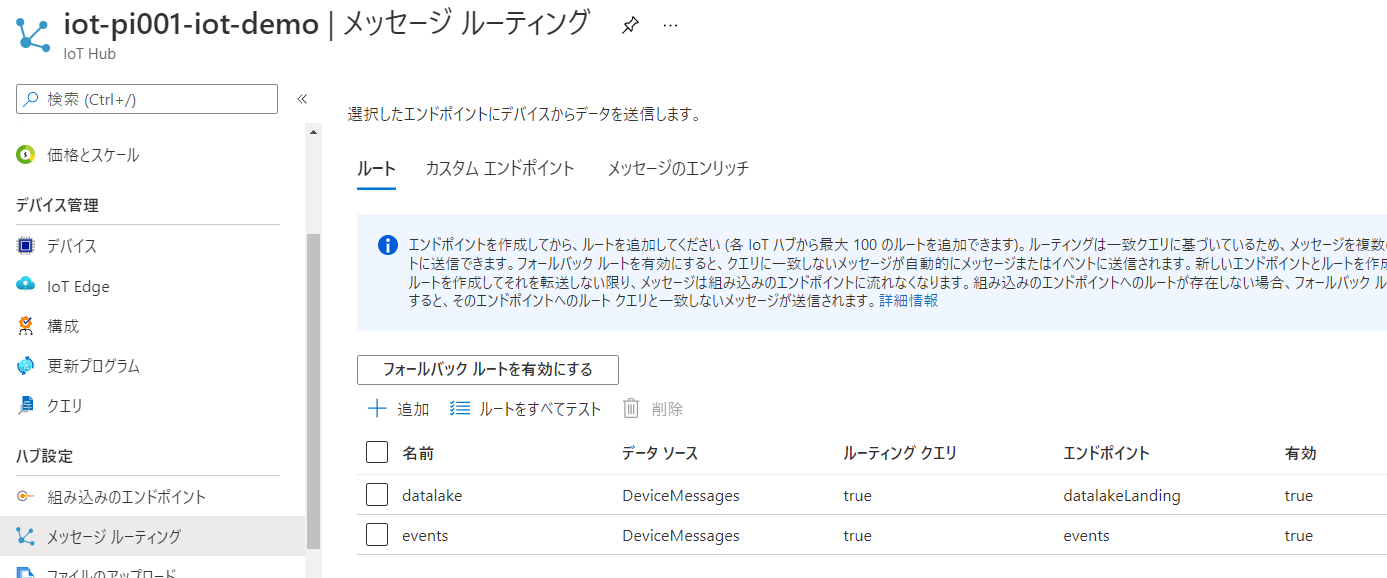Click the IoT Edge cloud icon

tap(26, 286)
